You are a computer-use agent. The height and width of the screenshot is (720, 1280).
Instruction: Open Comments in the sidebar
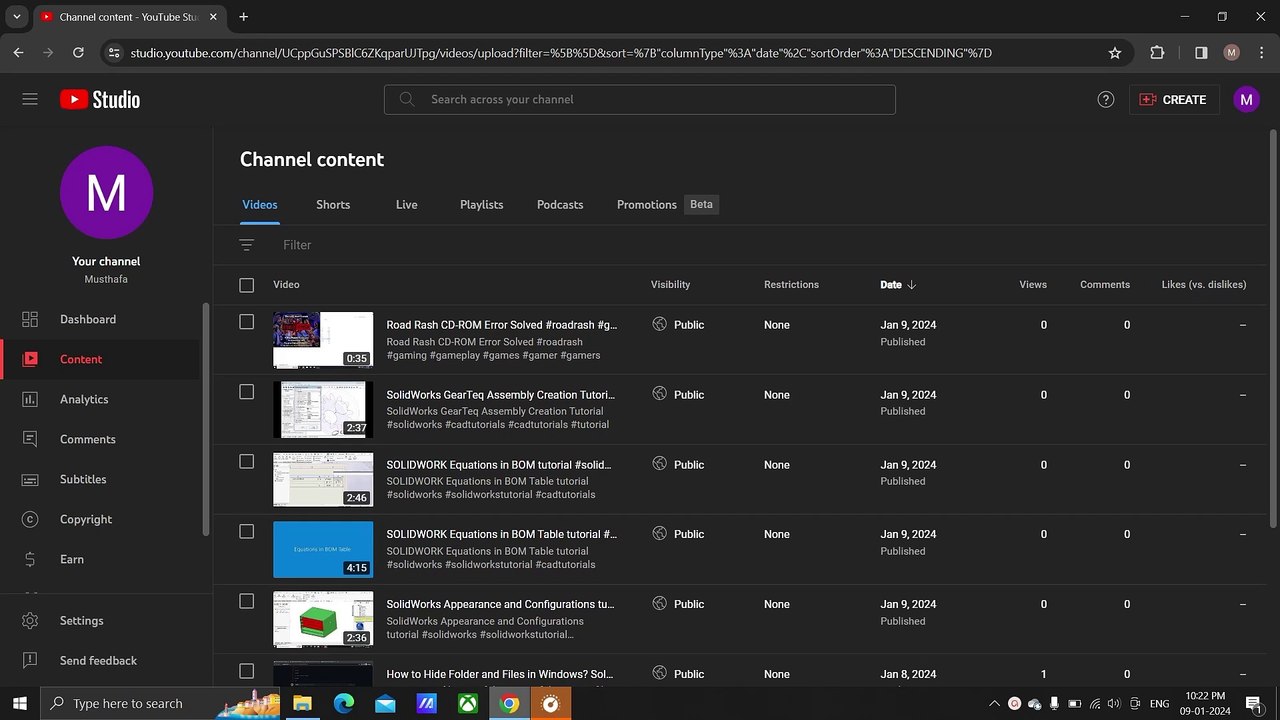pos(100,439)
